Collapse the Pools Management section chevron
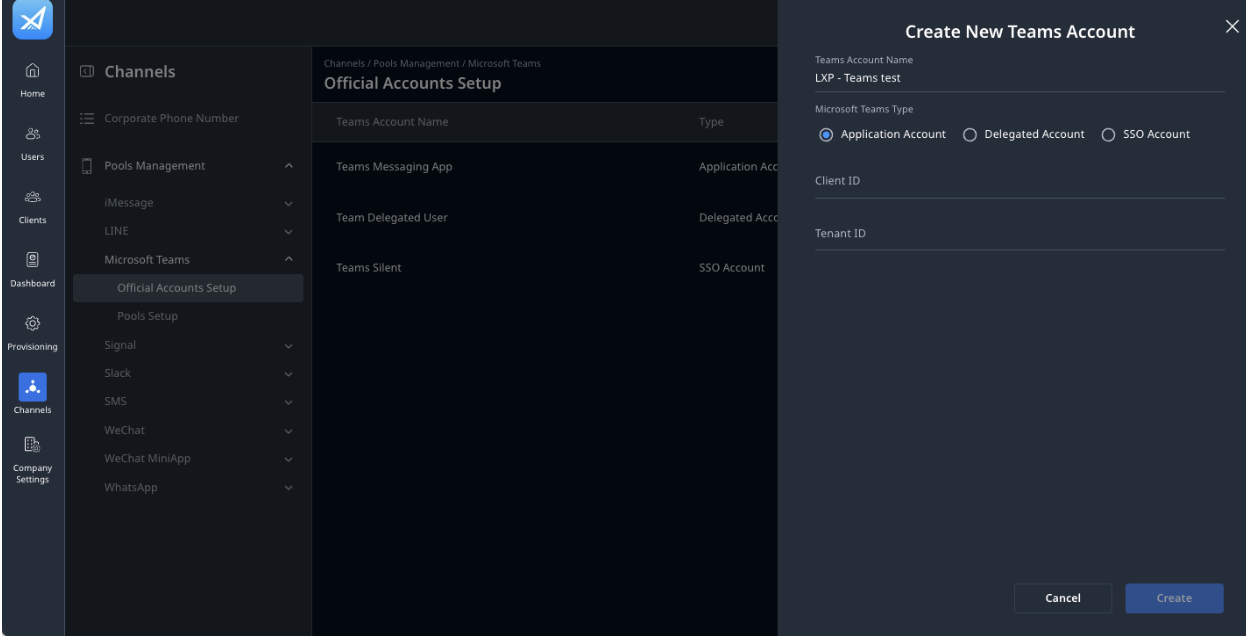This screenshot has width=1246, height=640. click(289, 166)
